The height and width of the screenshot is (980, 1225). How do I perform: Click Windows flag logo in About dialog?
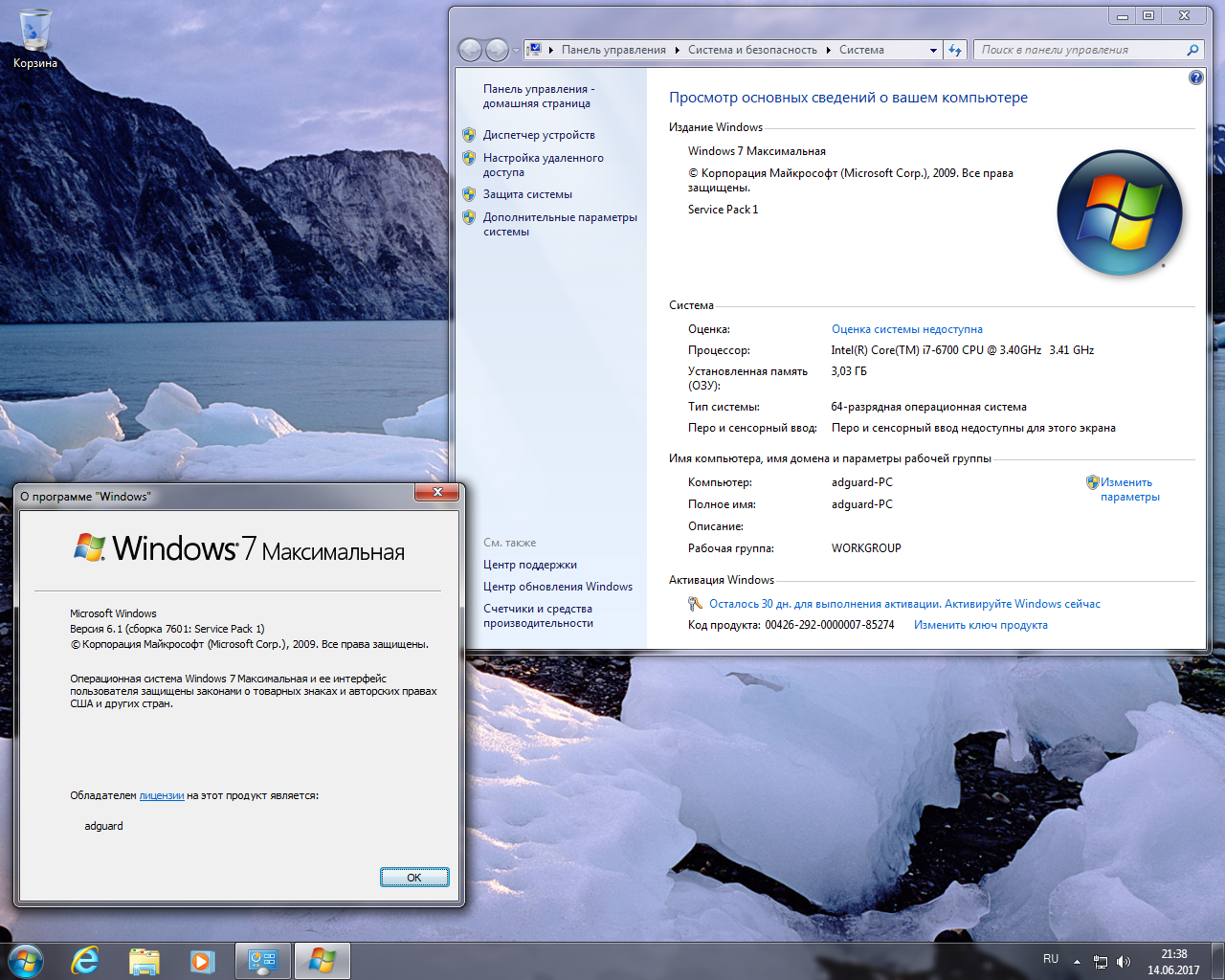(90, 547)
